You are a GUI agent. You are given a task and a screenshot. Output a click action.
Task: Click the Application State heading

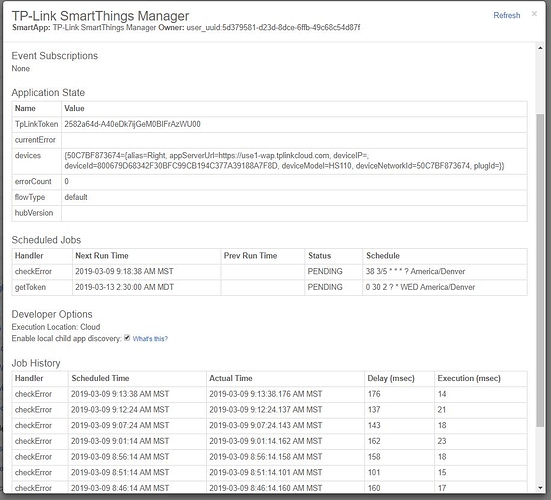pyautogui.click(x=48, y=93)
